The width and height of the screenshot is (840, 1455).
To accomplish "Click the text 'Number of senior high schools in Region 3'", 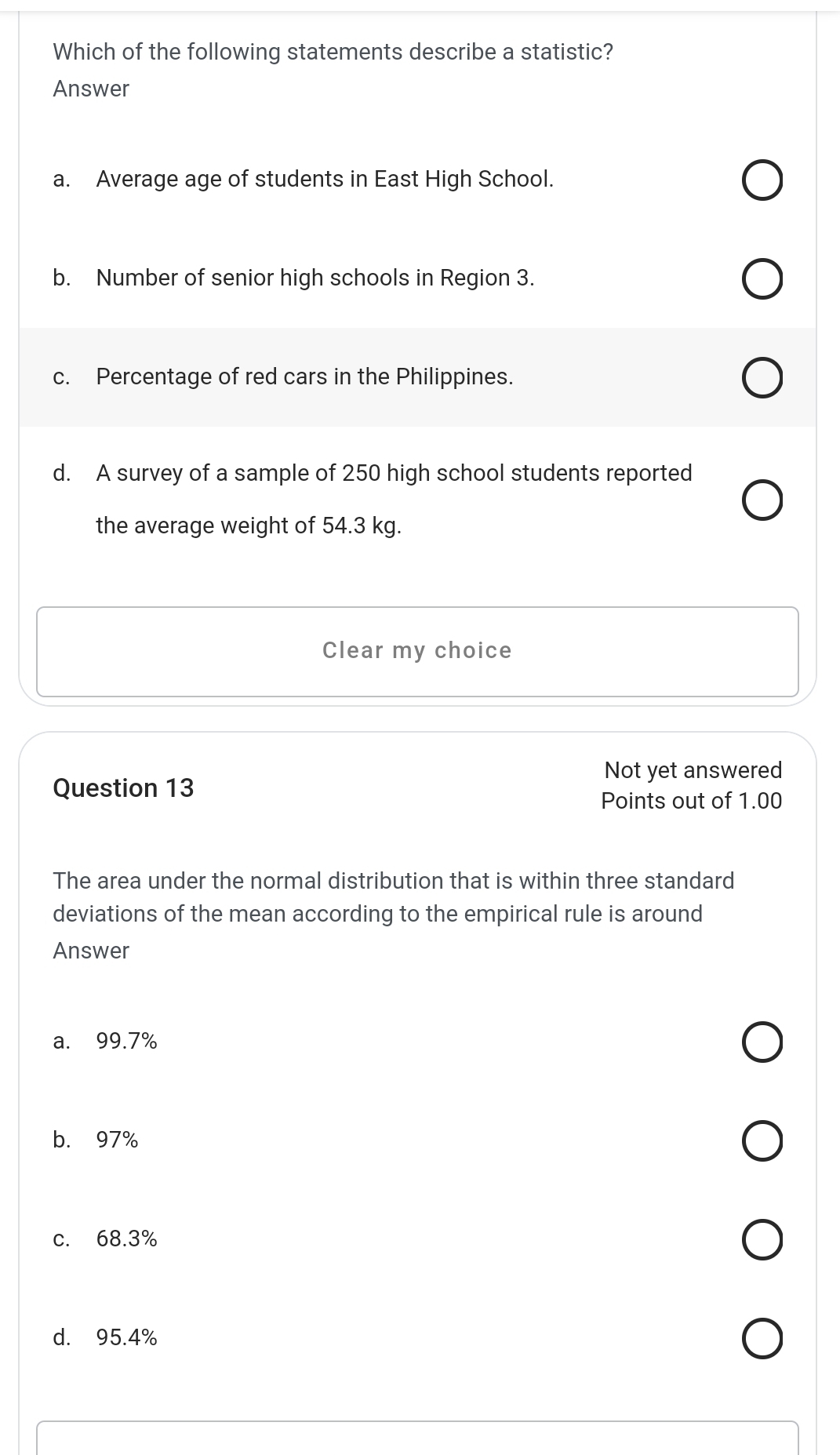I will pyautogui.click(x=315, y=278).
